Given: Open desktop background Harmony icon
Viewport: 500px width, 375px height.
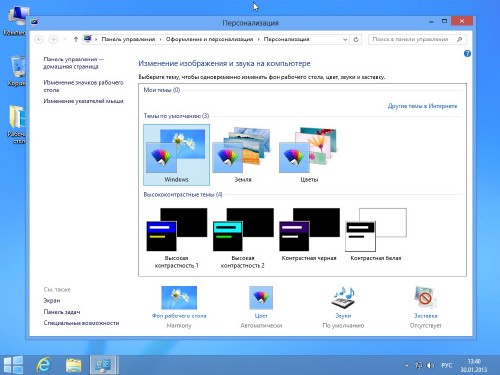Looking at the screenshot, I should pyautogui.click(x=179, y=298).
